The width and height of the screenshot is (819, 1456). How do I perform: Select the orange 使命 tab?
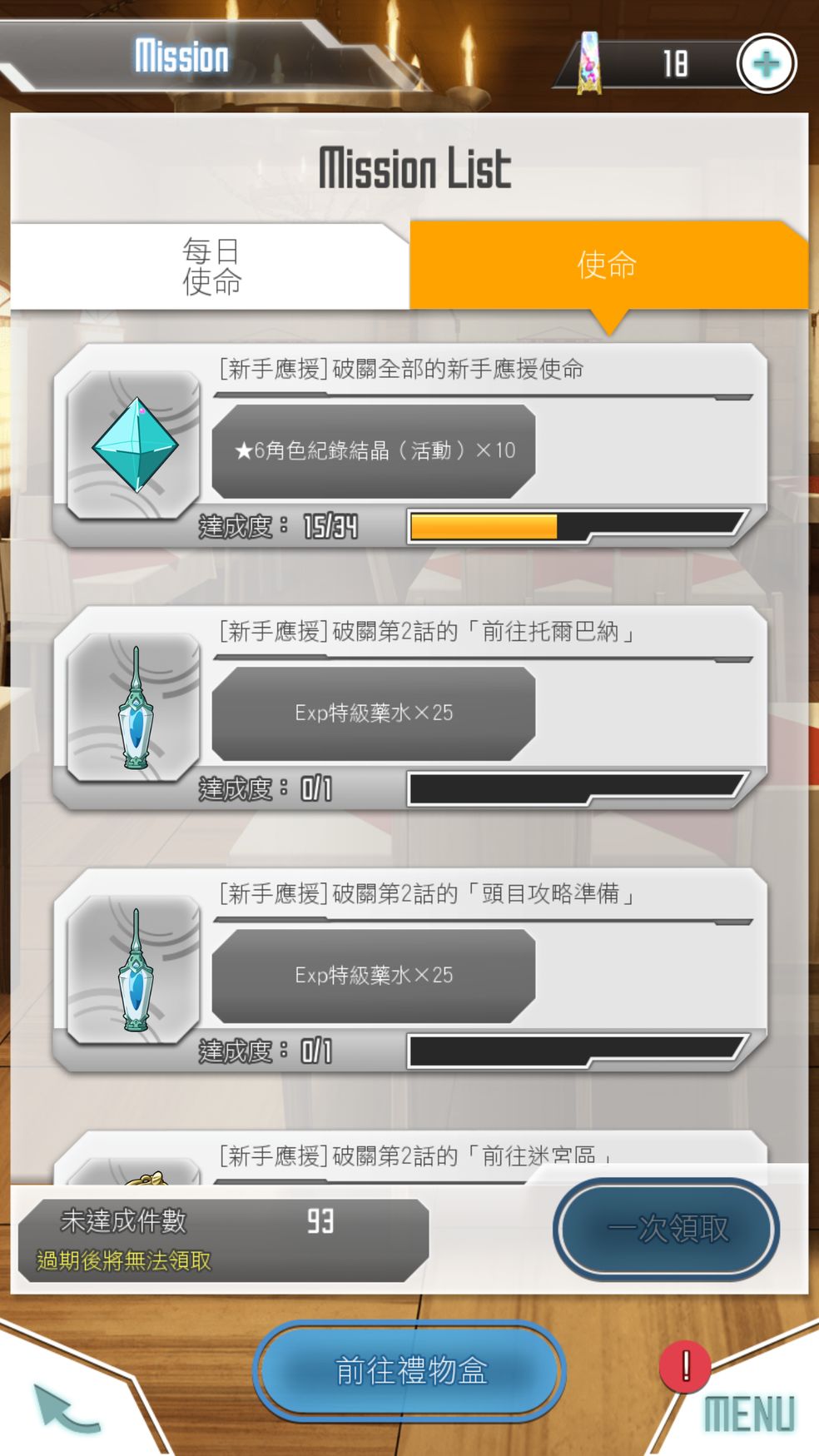pyautogui.click(x=608, y=266)
